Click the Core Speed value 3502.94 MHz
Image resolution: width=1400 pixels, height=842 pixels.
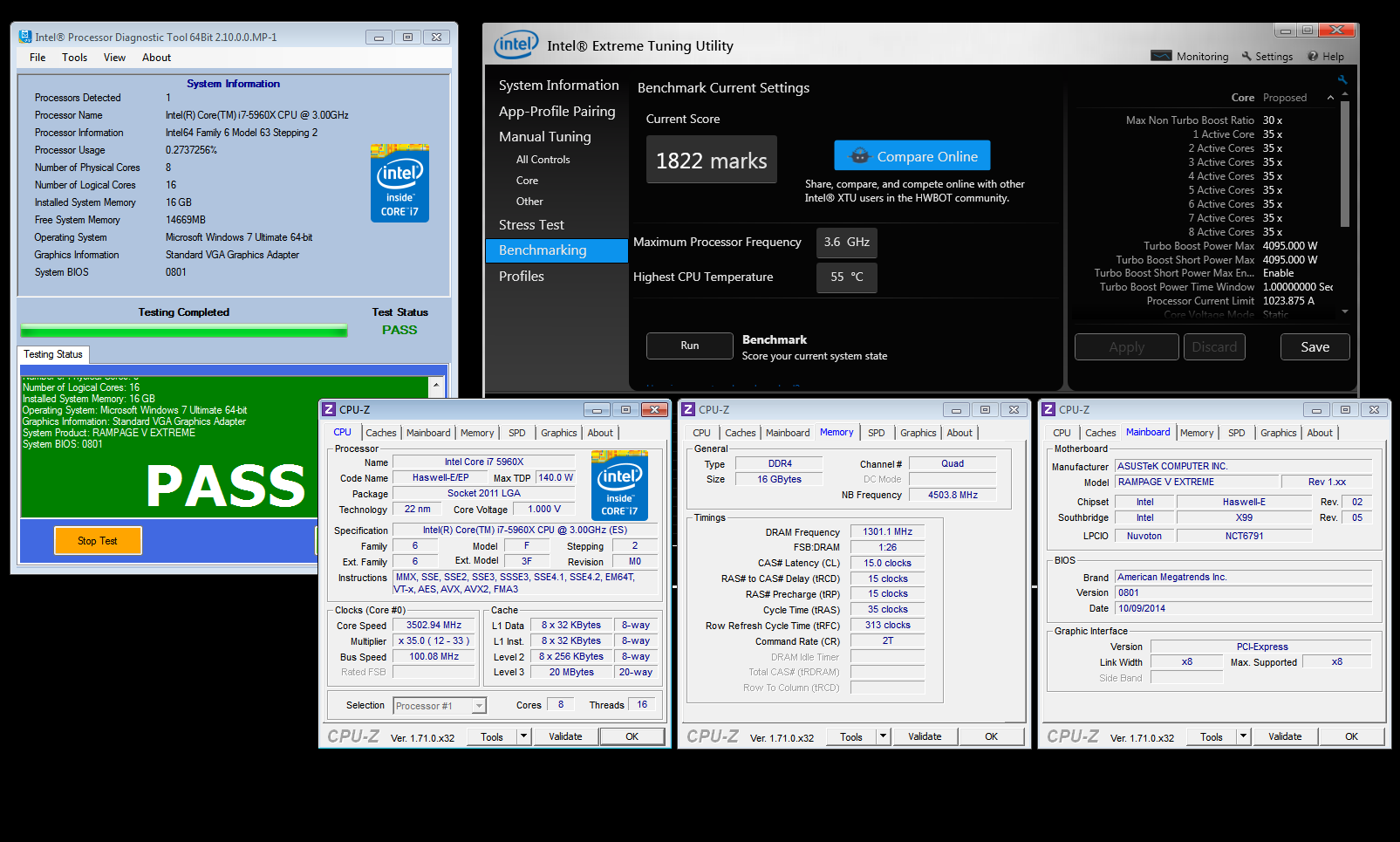pyautogui.click(x=434, y=626)
